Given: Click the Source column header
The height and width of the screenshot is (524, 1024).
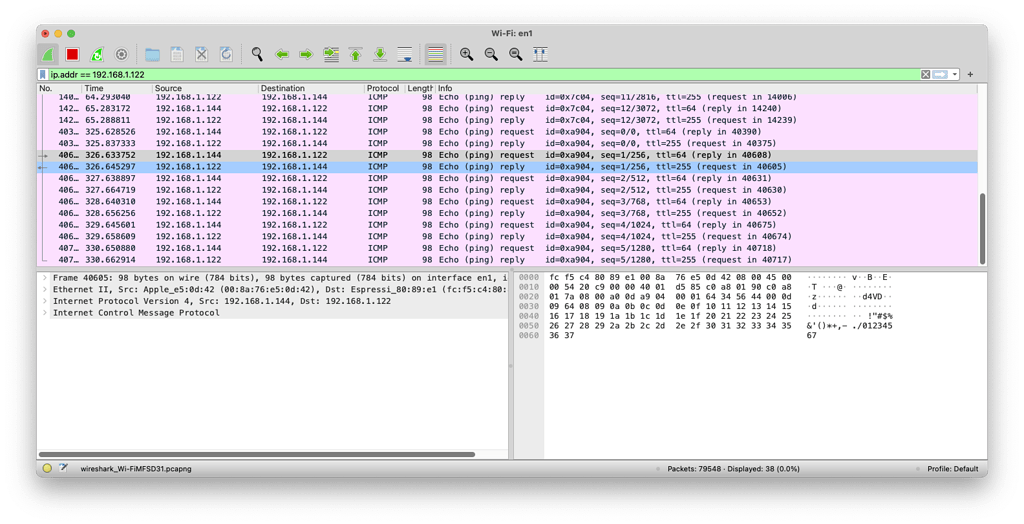Looking at the screenshot, I should click(168, 89).
